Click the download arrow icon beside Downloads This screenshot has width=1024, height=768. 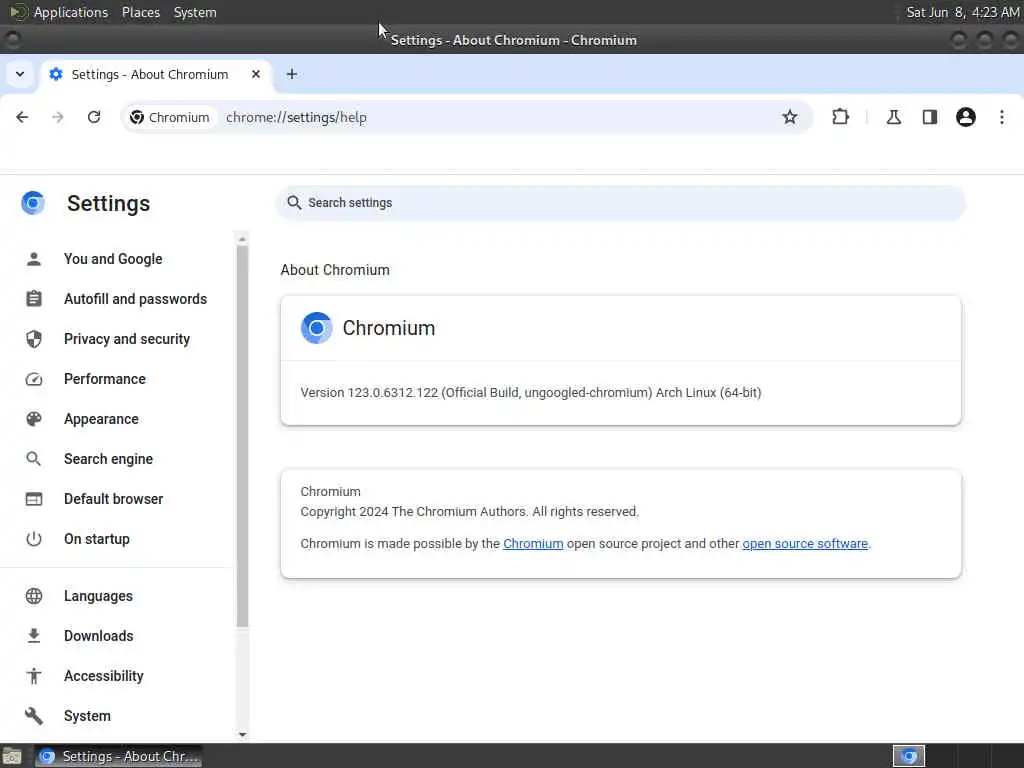[x=34, y=635]
